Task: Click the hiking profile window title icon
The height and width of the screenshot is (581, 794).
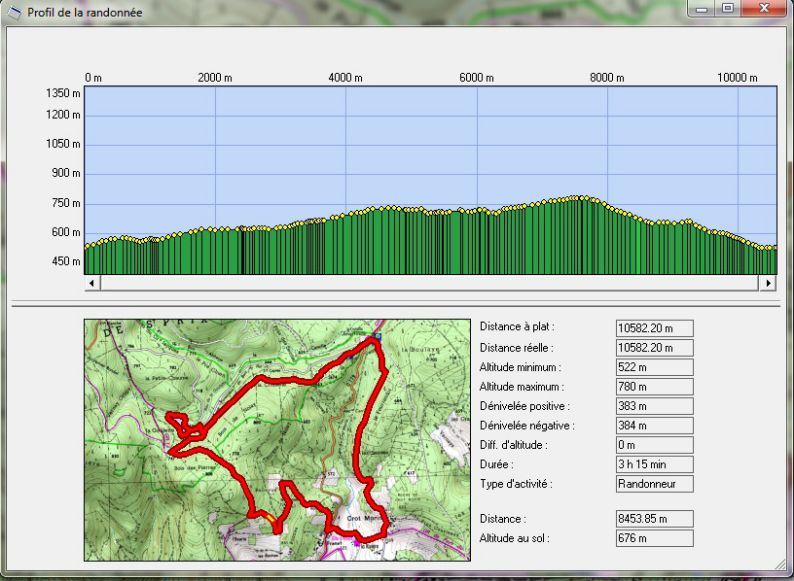Action: 13,12
